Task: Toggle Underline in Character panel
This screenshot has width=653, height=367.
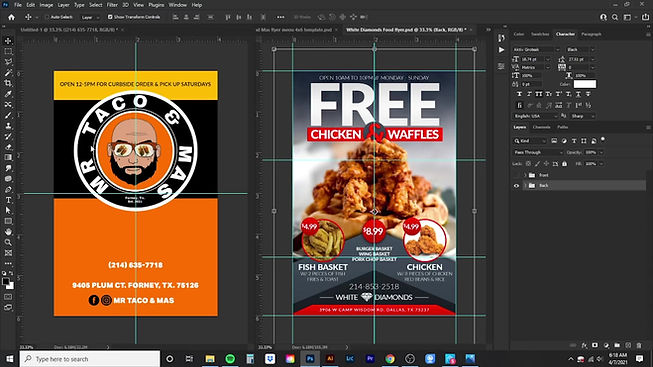Action: pyautogui.click(x=578, y=94)
